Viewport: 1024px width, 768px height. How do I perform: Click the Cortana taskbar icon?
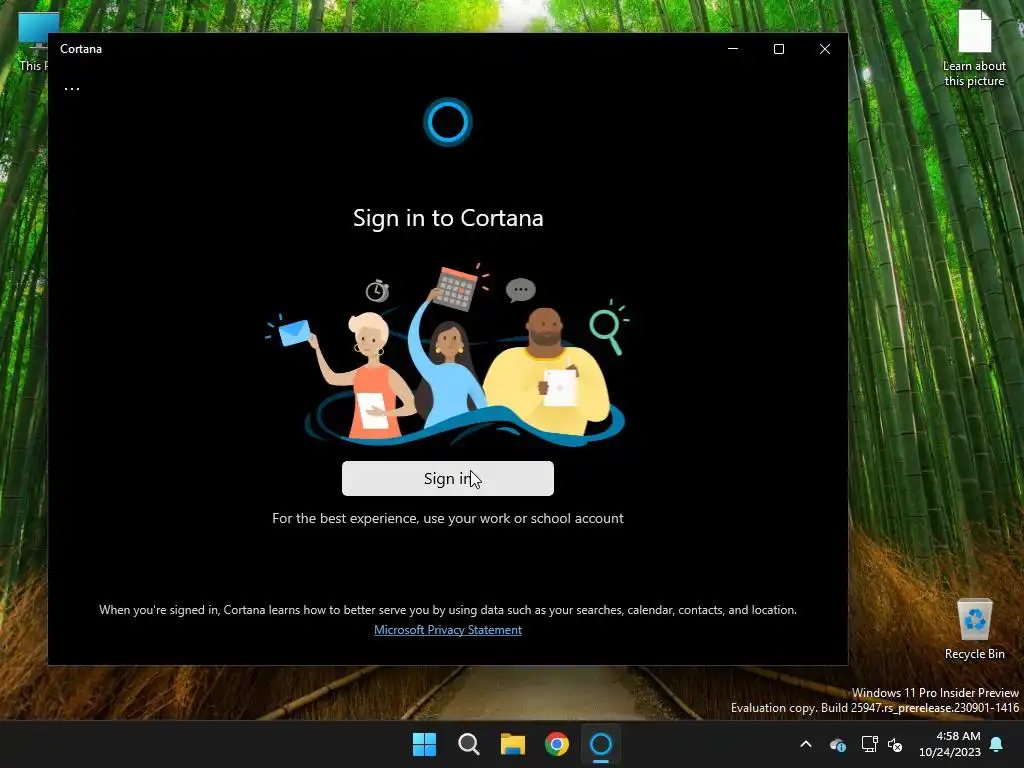[x=601, y=744]
